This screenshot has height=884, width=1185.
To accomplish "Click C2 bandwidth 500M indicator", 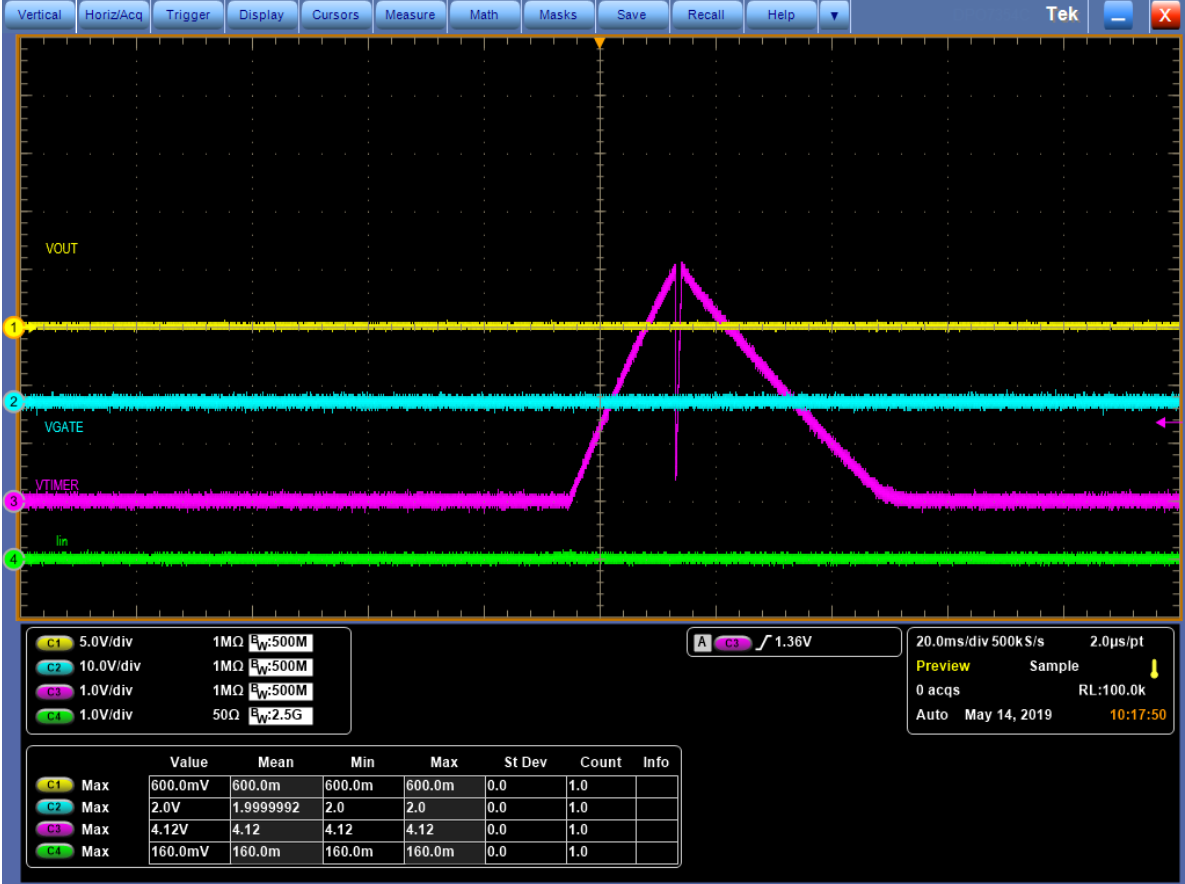I will pyautogui.click(x=280, y=666).
